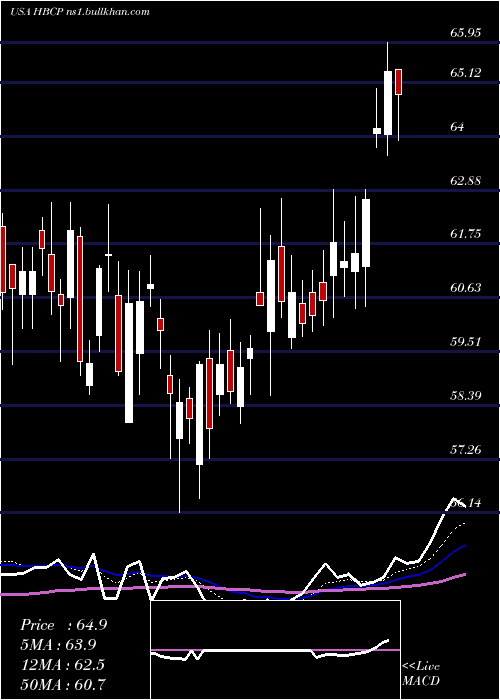Click the 'USA HBCP ns1.bullkhan.com' title text

point(80,12)
